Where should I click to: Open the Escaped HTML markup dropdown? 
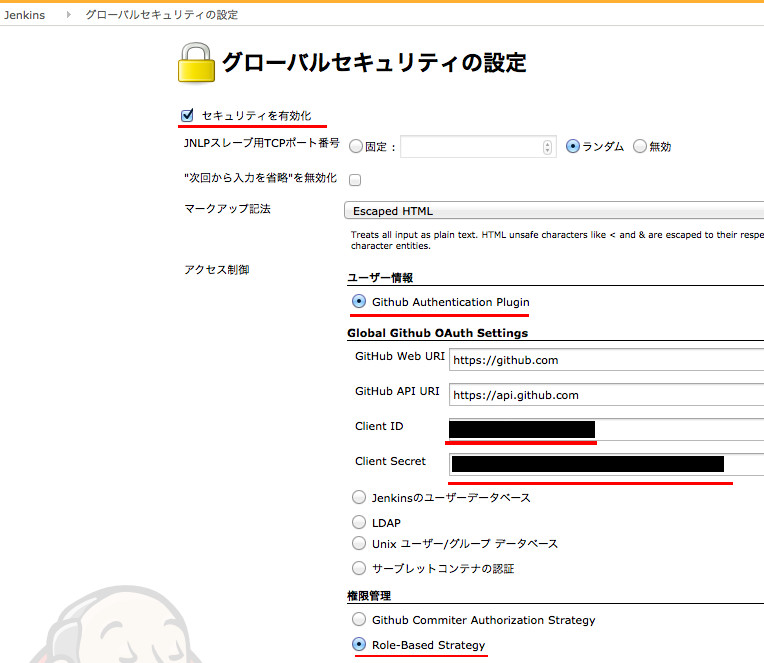coord(554,211)
